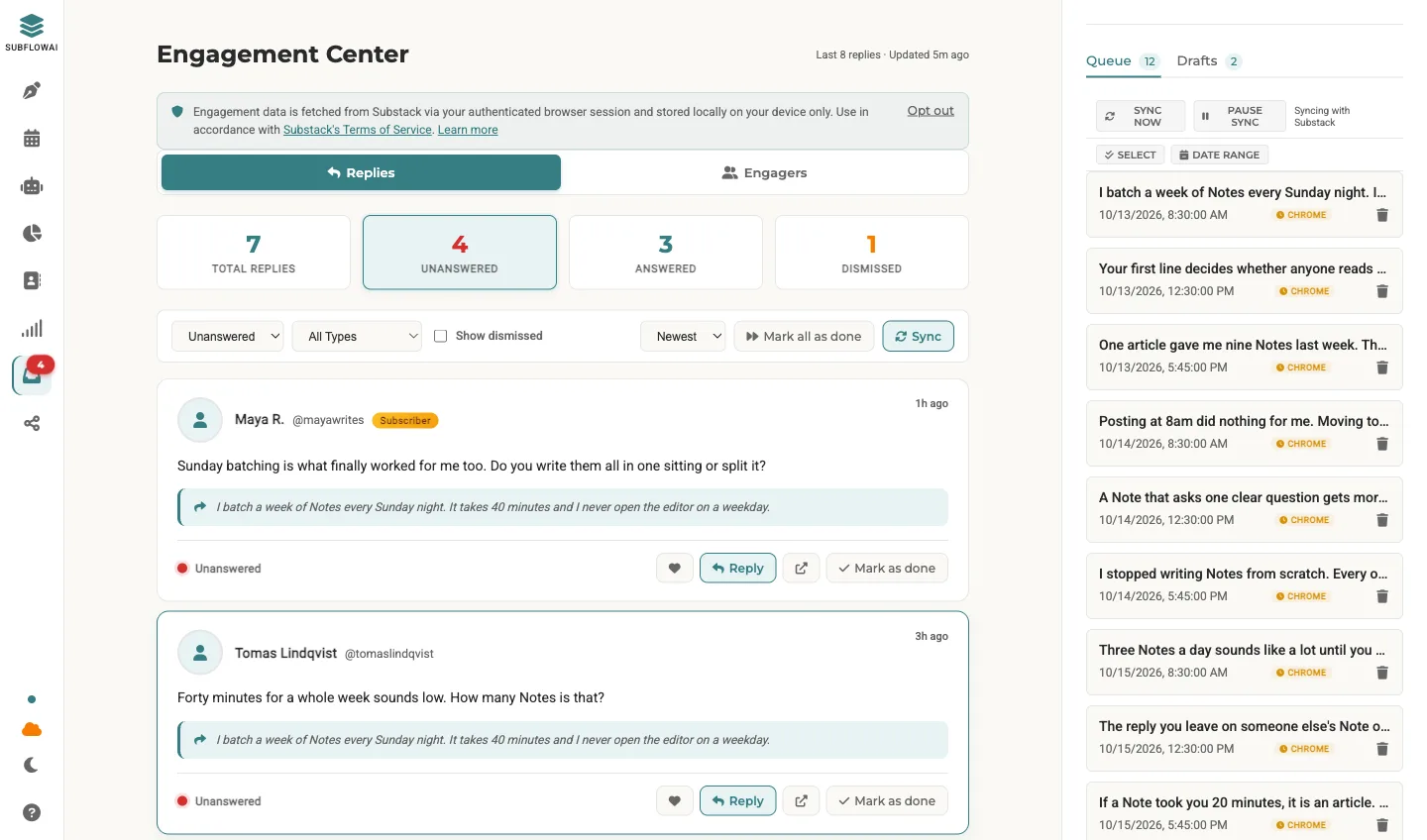Image resolution: width=1427 pixels, height=840 pixels.
Task: Filter by the Answered stat card
Action: 666,253
